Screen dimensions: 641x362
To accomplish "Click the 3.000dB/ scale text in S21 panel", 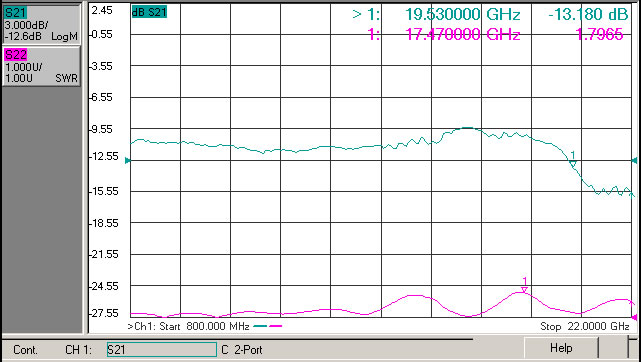I will point(27,26).
